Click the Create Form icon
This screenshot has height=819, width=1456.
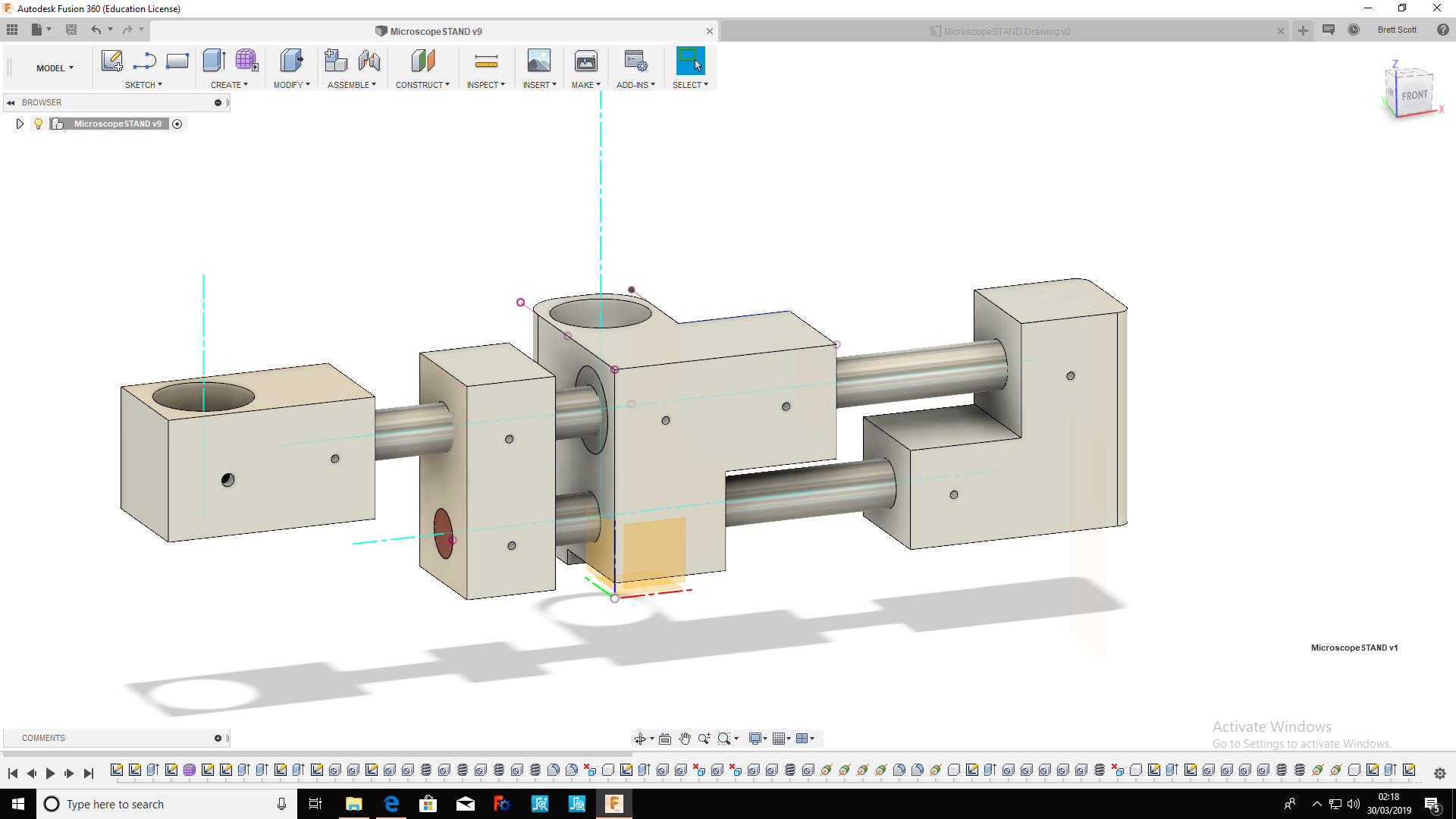pyautogui.click(x=246, y=61)
